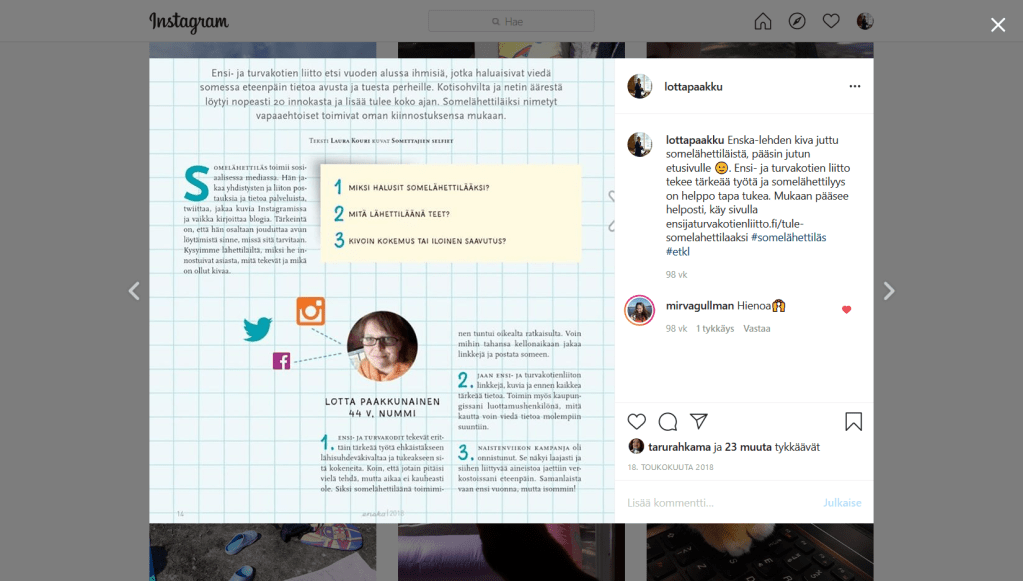Open post options three-dots menu

[x=854, y=87]
